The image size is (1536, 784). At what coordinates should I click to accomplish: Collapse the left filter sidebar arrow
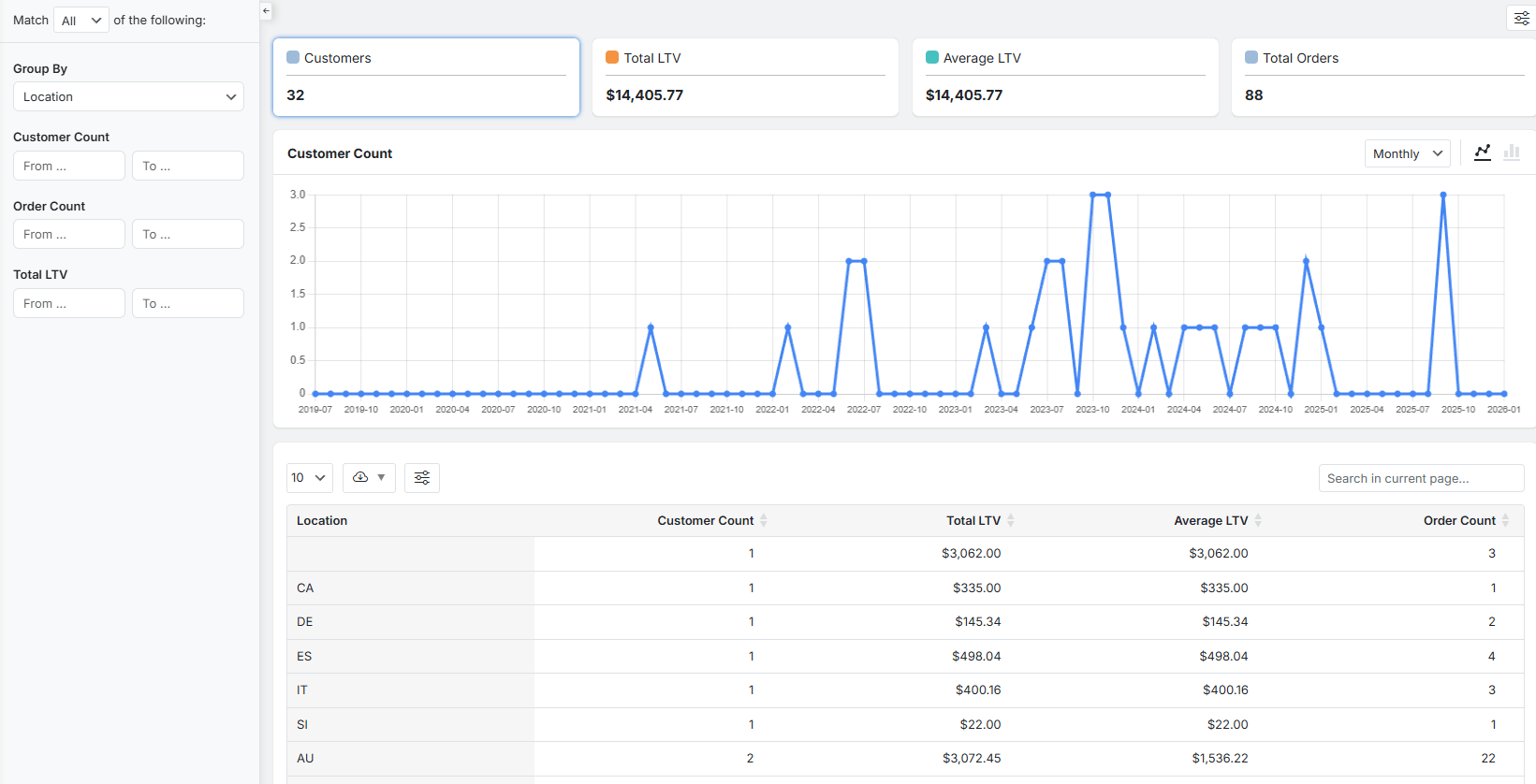click(266, 11)
